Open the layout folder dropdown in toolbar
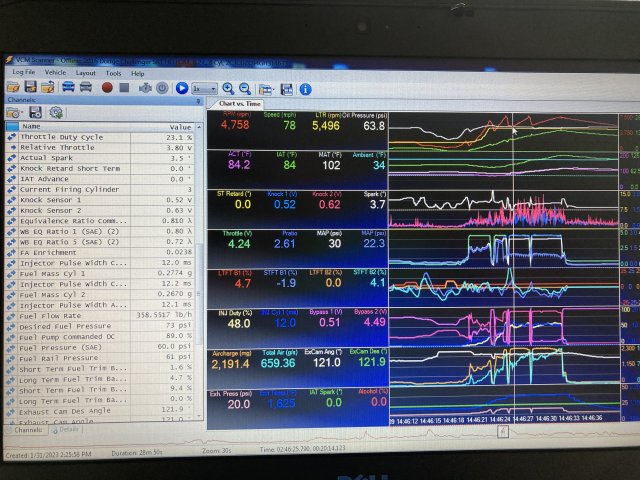Screen dimensions: 640x480 click(x=266, y=89)
